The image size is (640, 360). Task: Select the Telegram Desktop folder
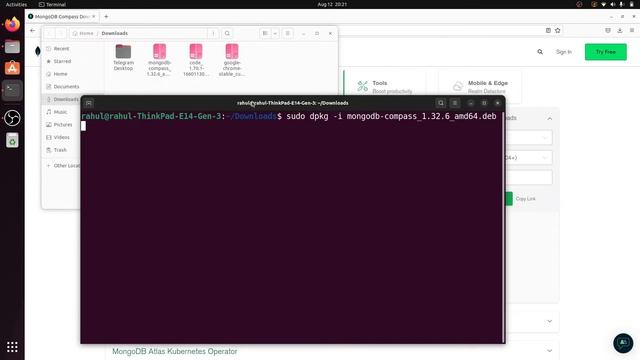click(x=123, y=58)
